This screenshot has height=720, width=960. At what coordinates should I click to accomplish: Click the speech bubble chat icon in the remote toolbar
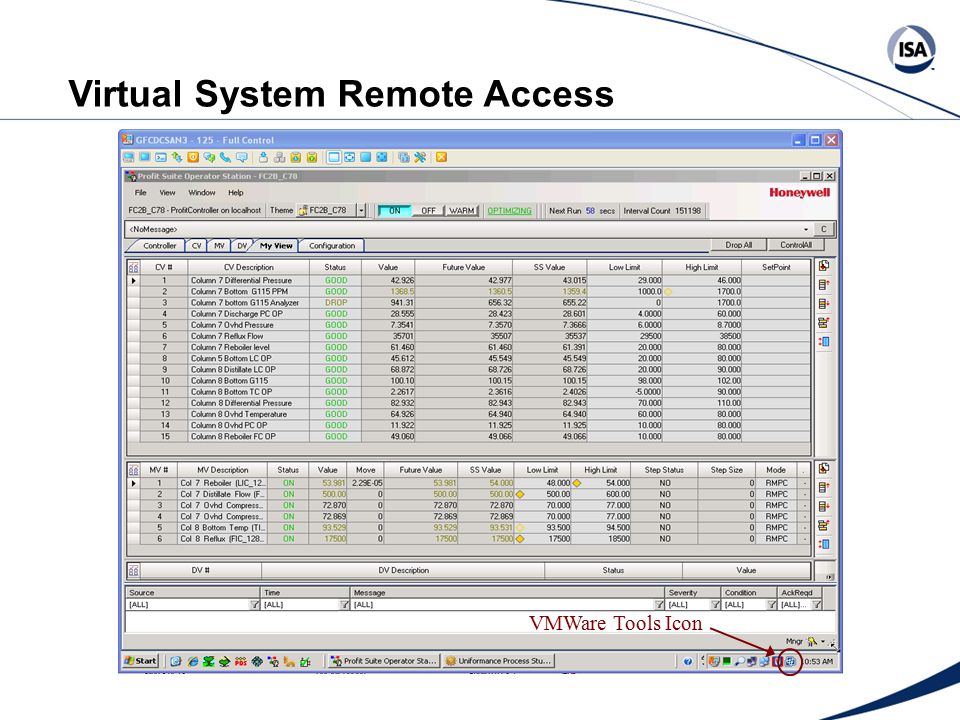(242, 157)
